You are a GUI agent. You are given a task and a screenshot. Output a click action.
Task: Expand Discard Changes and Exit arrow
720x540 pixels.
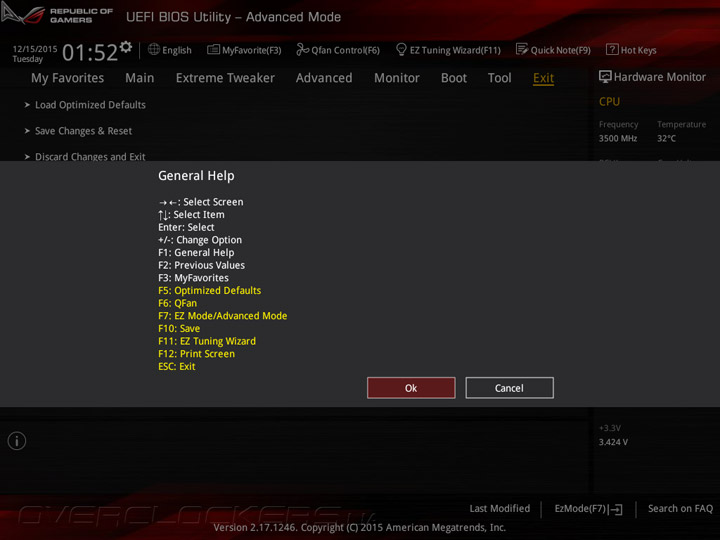27,157
